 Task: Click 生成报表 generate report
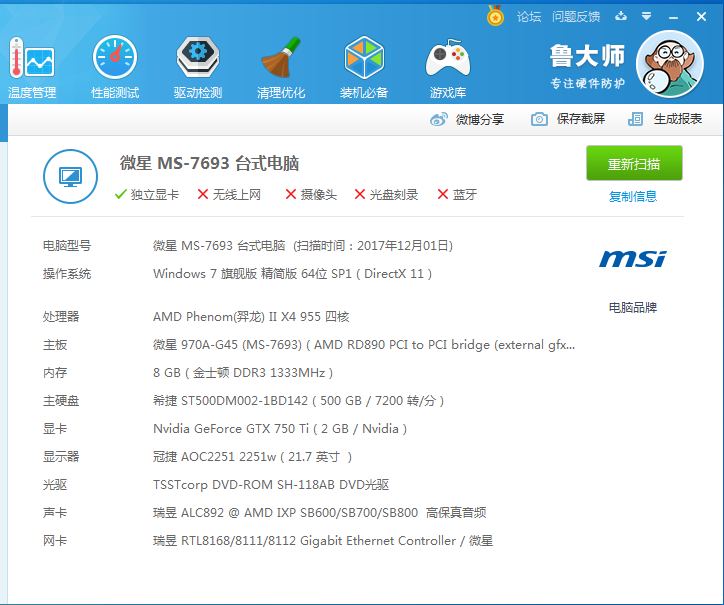point(678,119)
